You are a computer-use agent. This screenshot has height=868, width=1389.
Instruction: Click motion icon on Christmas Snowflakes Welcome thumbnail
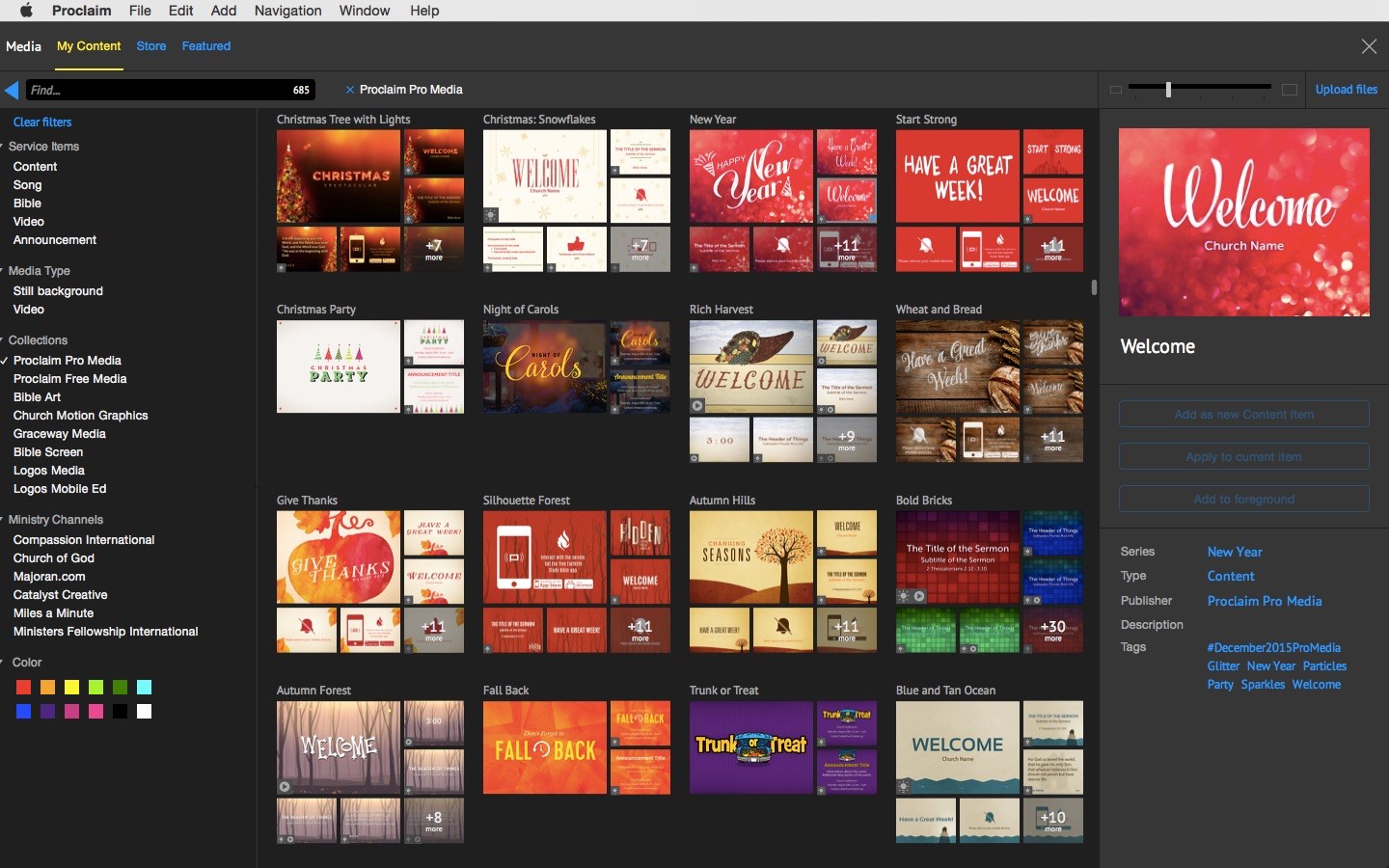tap(491, 215)
